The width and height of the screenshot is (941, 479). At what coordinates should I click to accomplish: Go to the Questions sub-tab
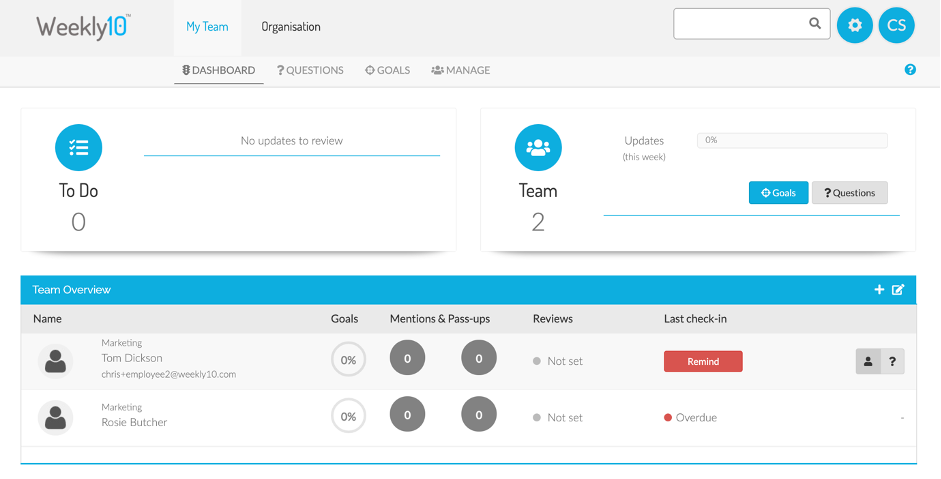(310, 71)
